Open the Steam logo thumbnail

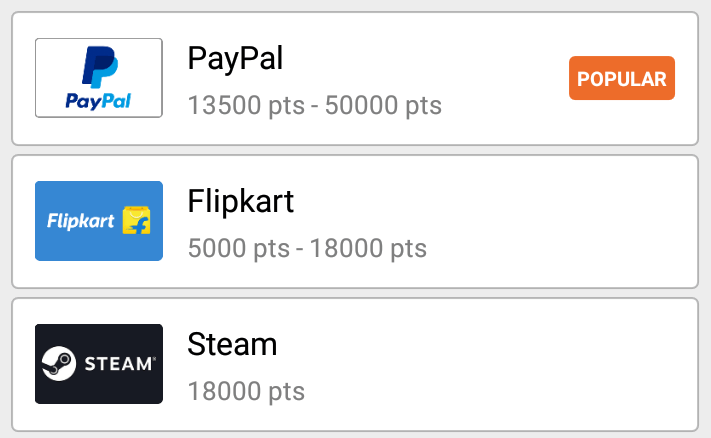99,364
